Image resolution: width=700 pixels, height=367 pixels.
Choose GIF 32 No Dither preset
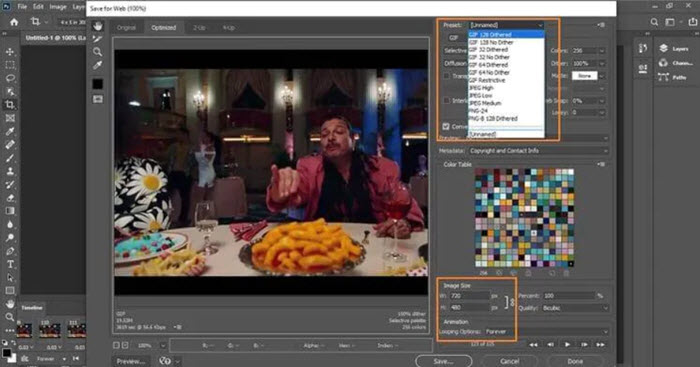[506, 57]
